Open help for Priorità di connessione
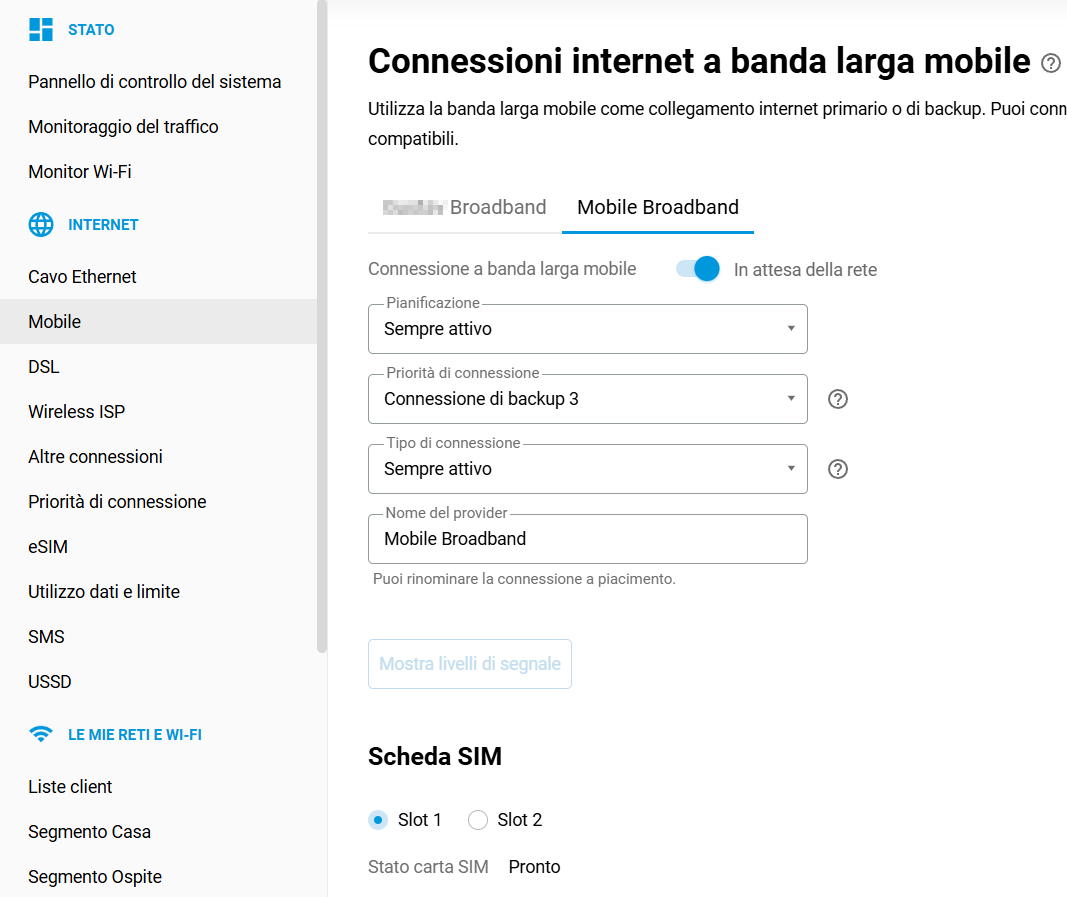The image size is (1067, 897). [x=838, y=399]
